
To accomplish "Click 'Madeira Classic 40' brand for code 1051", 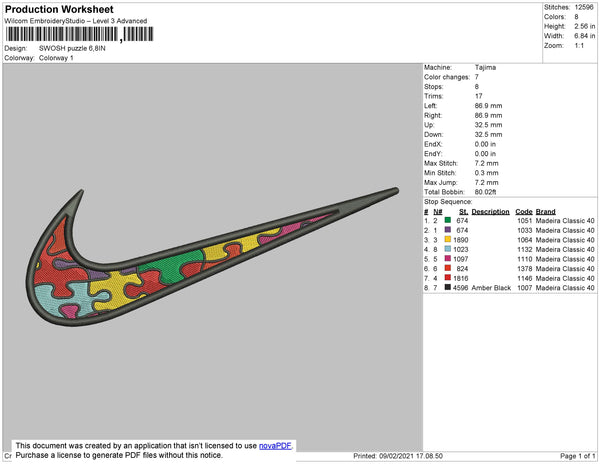I will (x=565, y=221).
